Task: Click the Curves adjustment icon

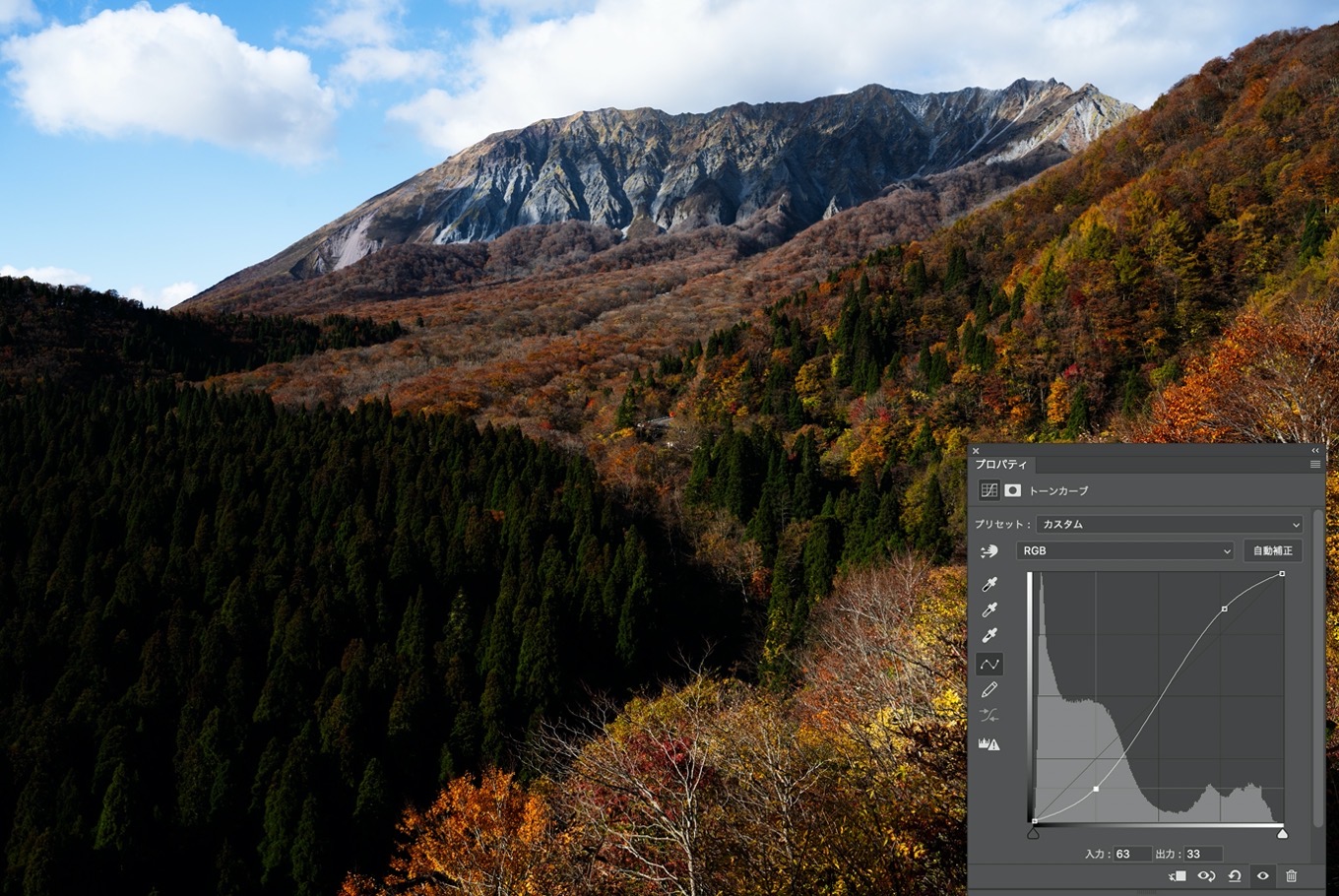Action: click(988, 490)
